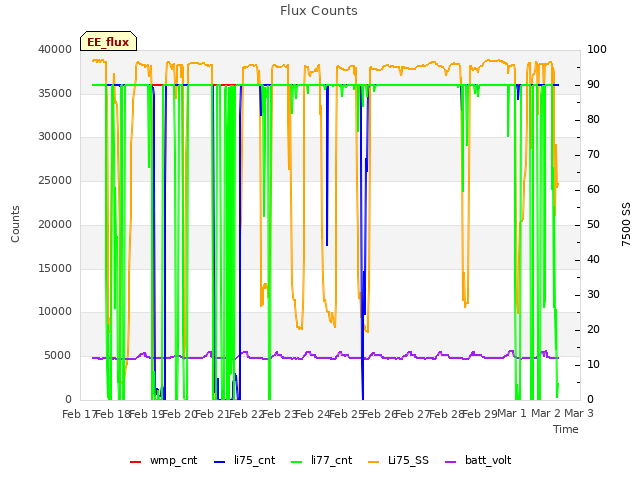640x480 pixels.
Task: Click the orange Li75_SS legend swatch
Action: 373,462
